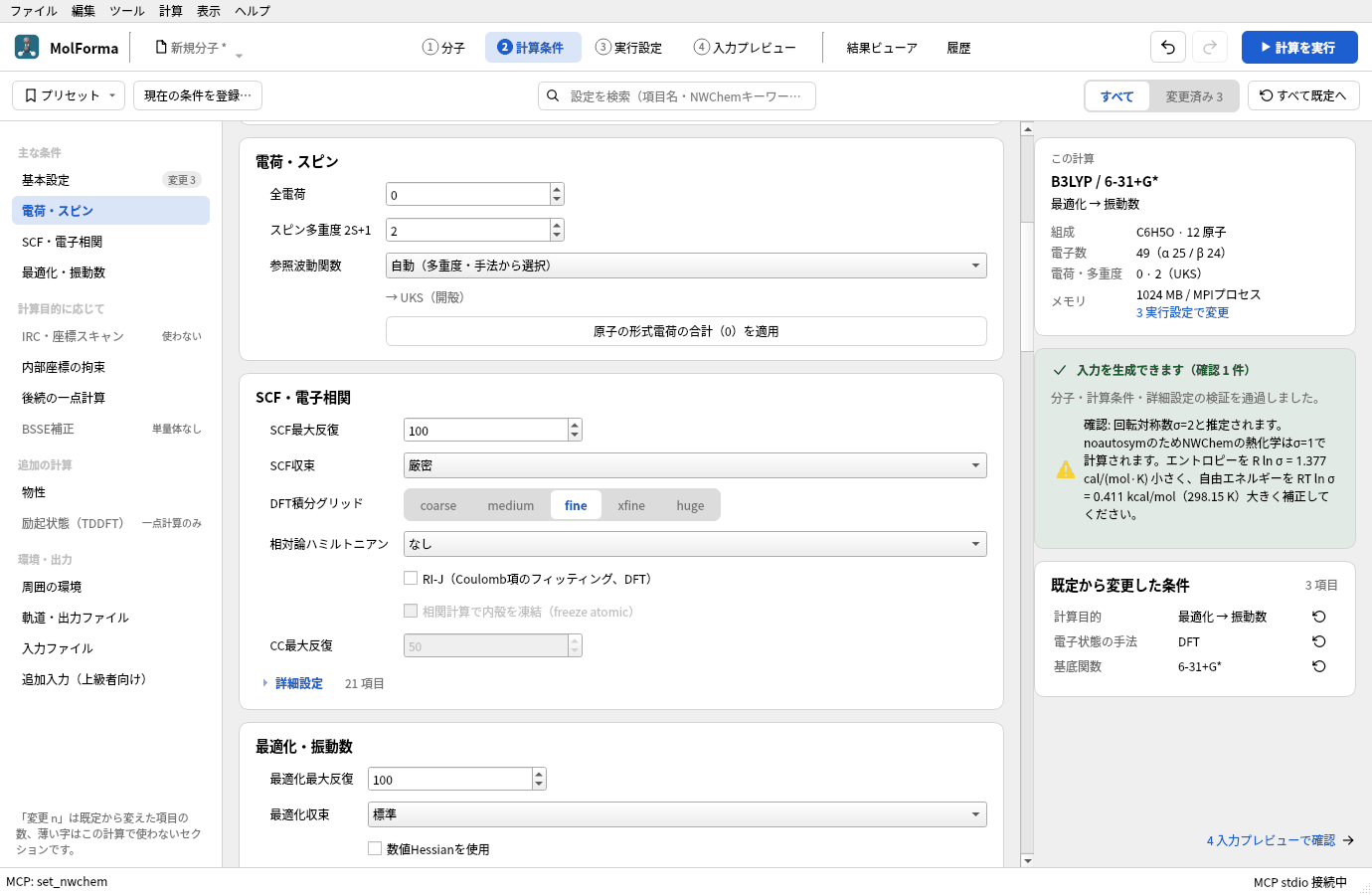Click the 3 実行設定で変更 link
The image size is (1372, 895).
pos(1182,312)
